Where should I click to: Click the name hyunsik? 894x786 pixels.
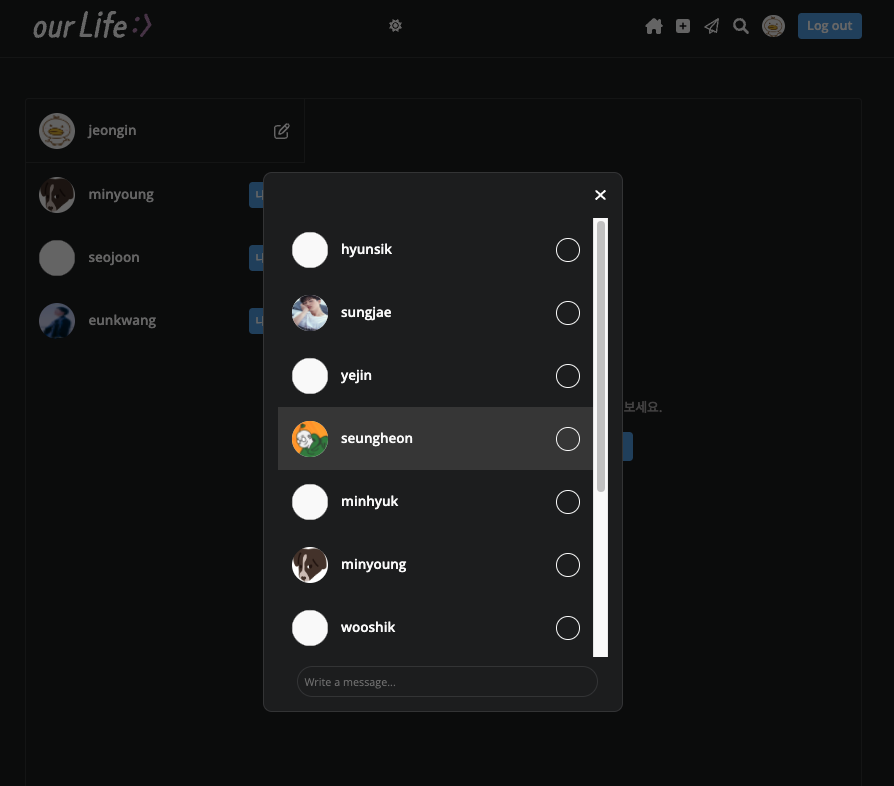point(366,250)
